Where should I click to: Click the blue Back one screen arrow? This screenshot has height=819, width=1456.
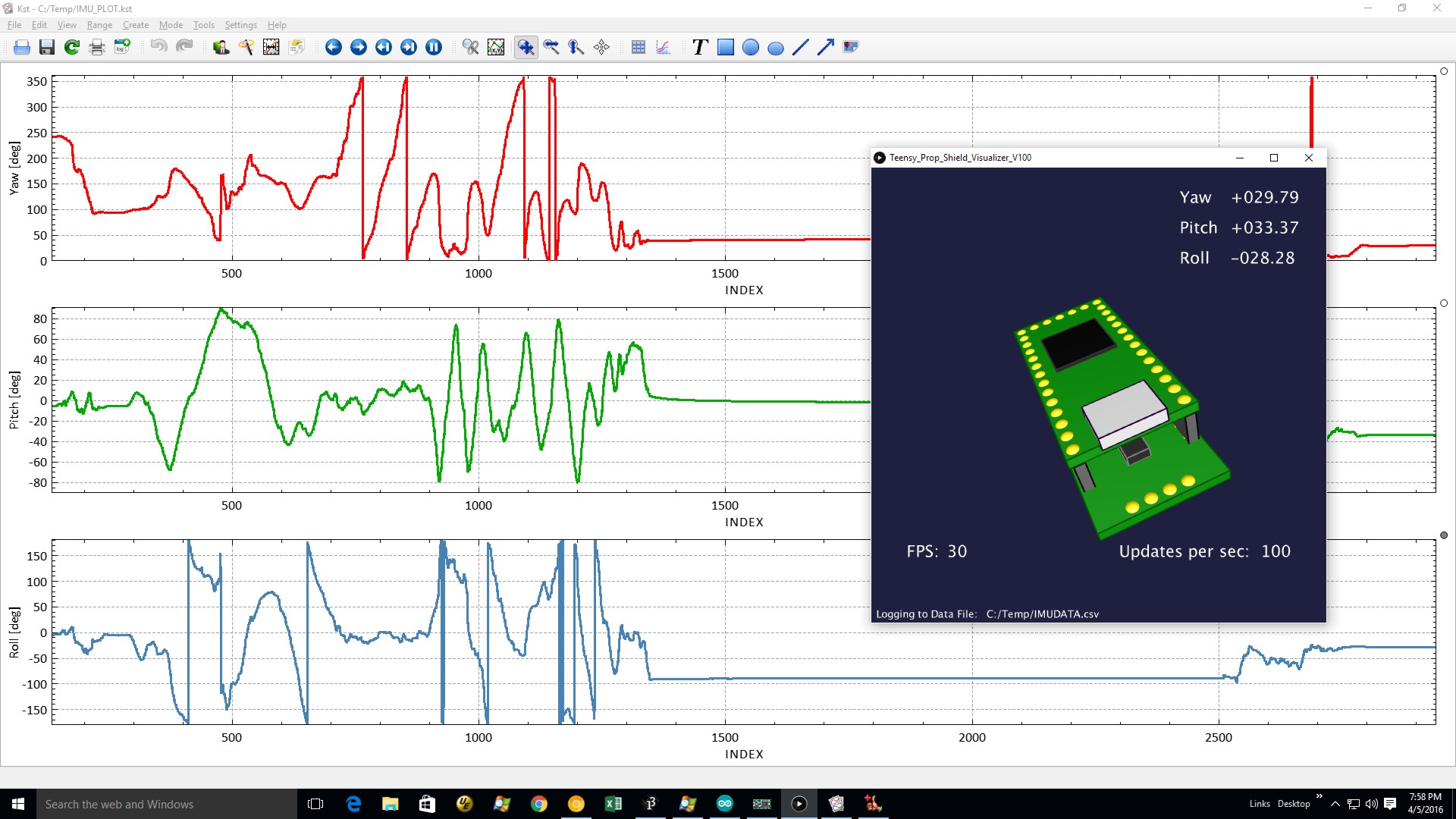(334, 47)
